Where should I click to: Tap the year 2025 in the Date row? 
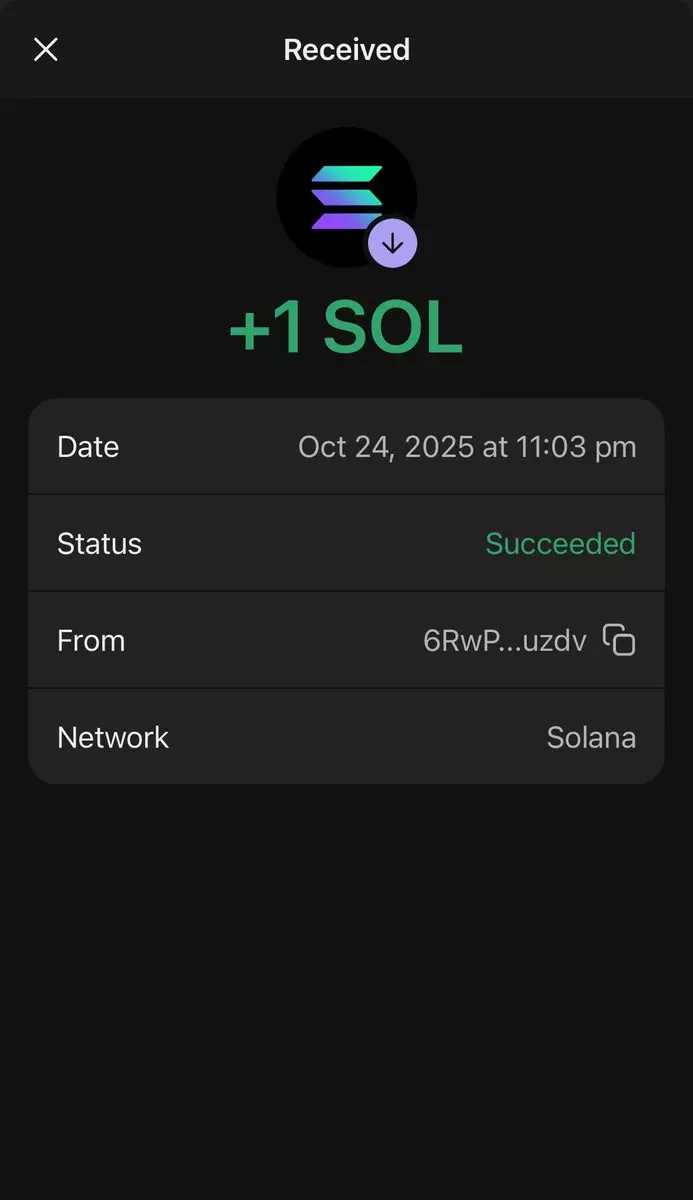tap(439, 447)
